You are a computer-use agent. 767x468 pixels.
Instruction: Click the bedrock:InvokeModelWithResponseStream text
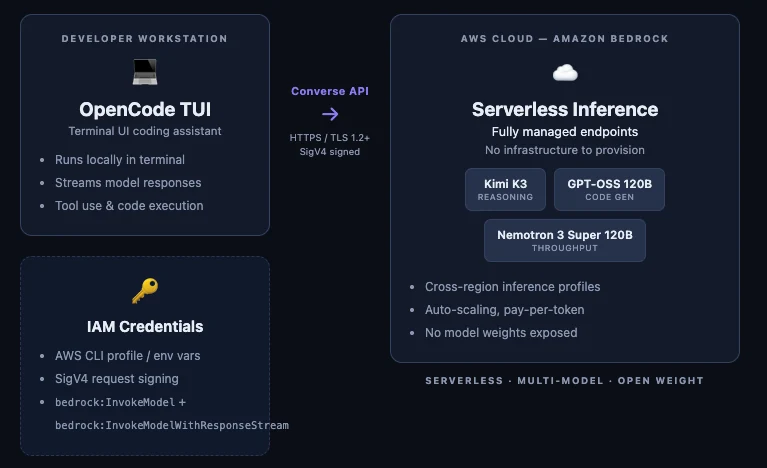point(172,425)
